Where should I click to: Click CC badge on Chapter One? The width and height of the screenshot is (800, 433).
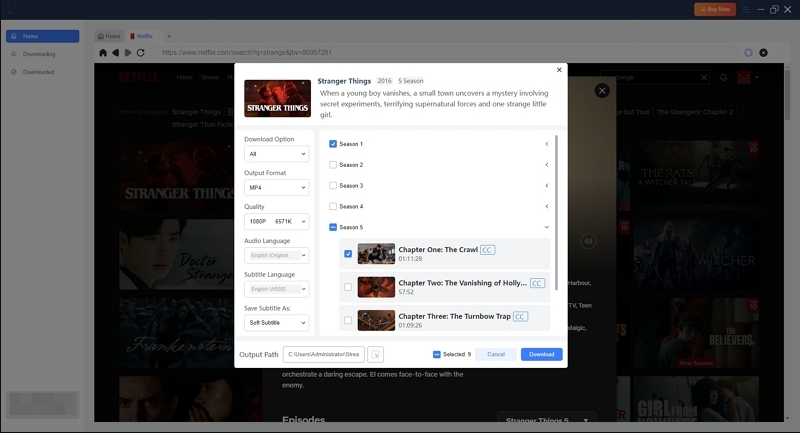pos(487,250)
